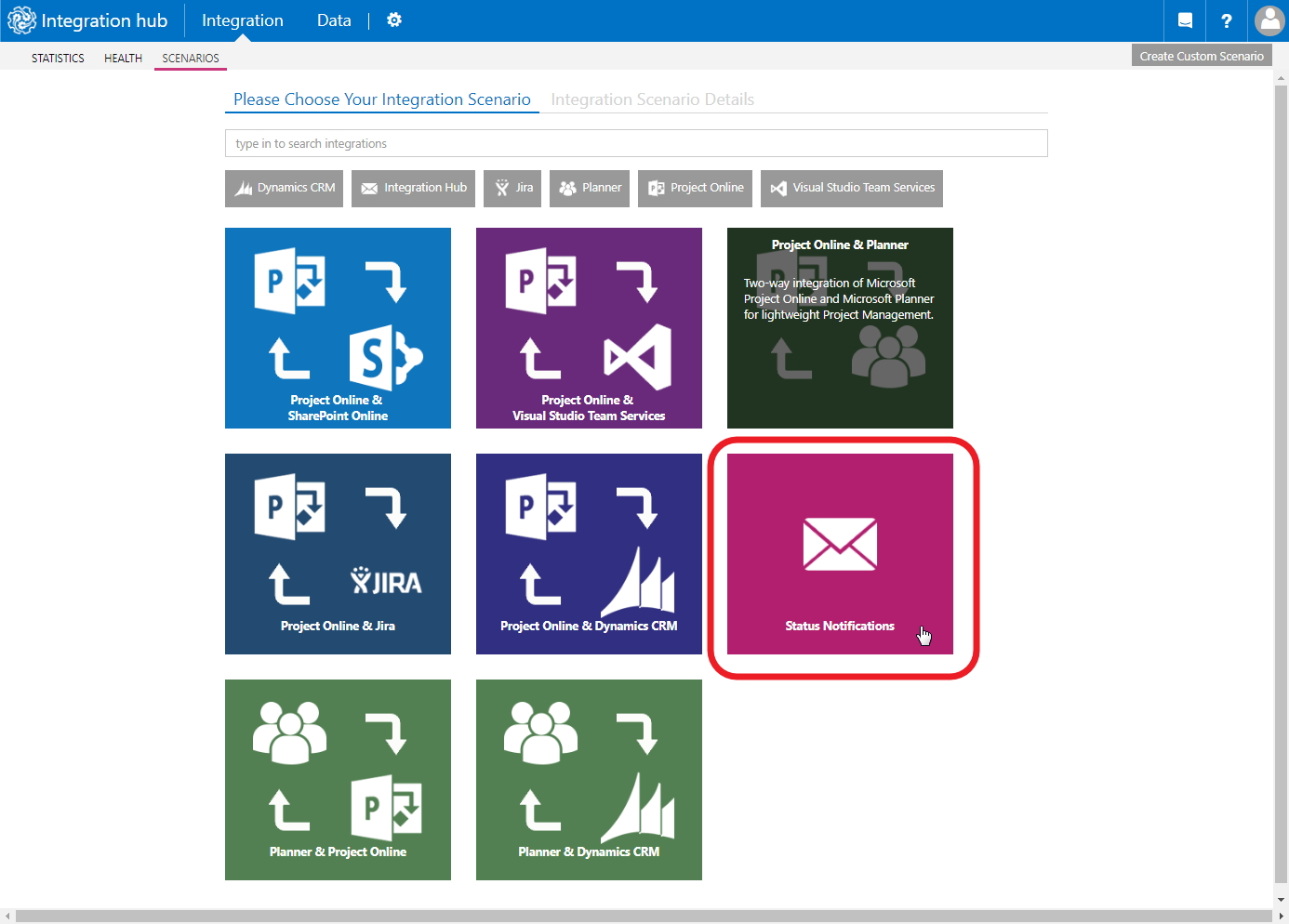Screen dimensions: 1289x924
Task: Click scroll left arrow on horizontal scrollbar
Action: (7, 917)
